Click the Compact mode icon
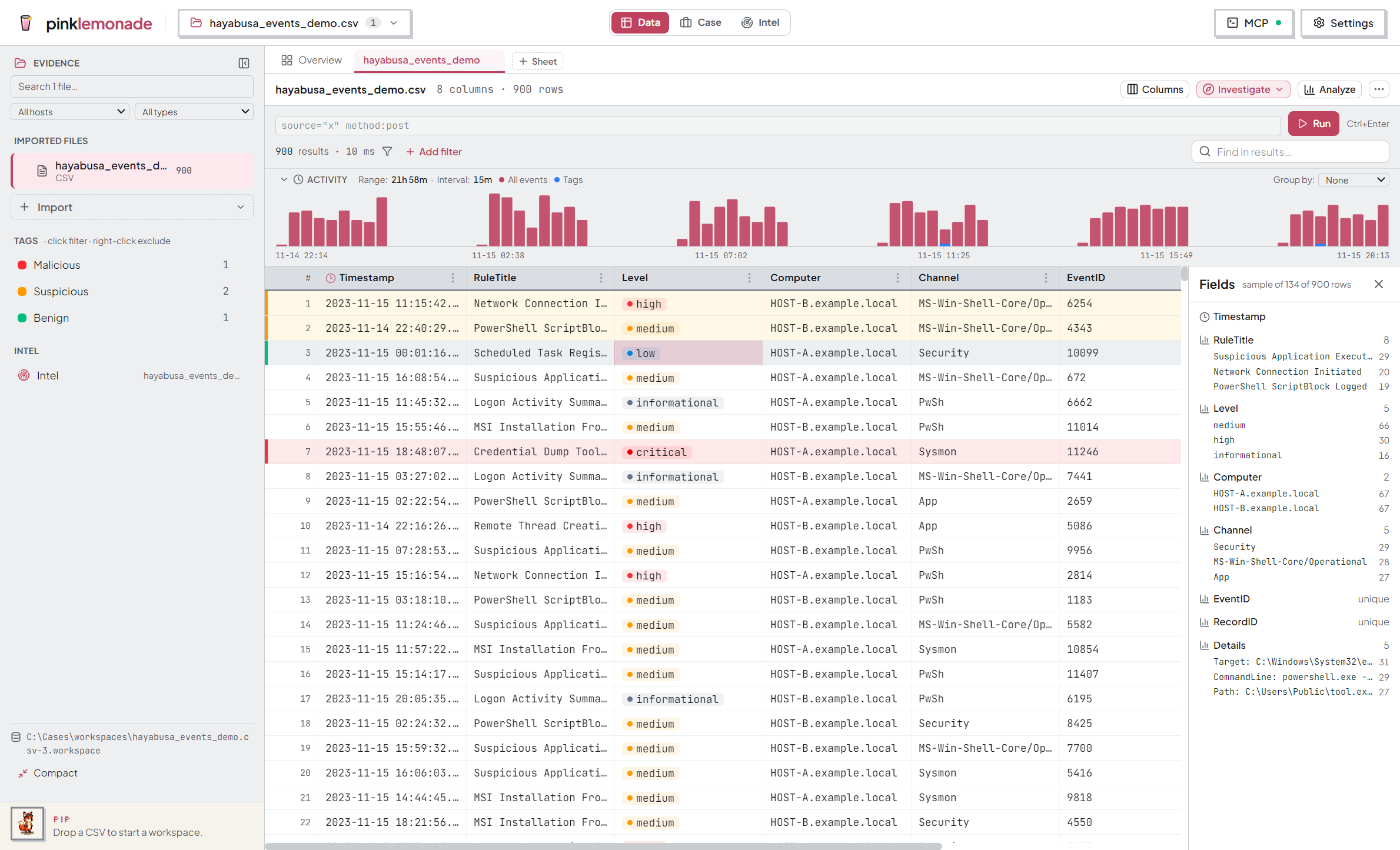 (x=23, y=774)
